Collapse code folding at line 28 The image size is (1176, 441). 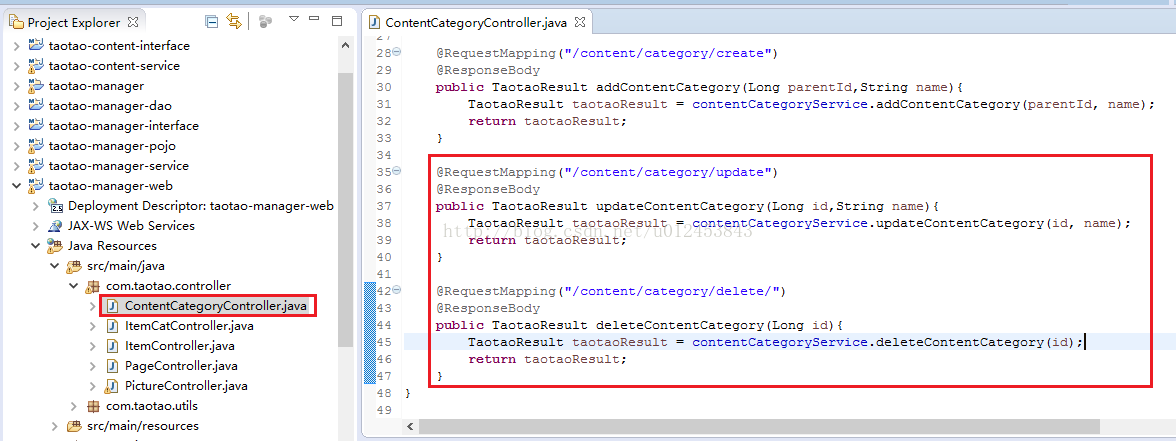point(397,52)
